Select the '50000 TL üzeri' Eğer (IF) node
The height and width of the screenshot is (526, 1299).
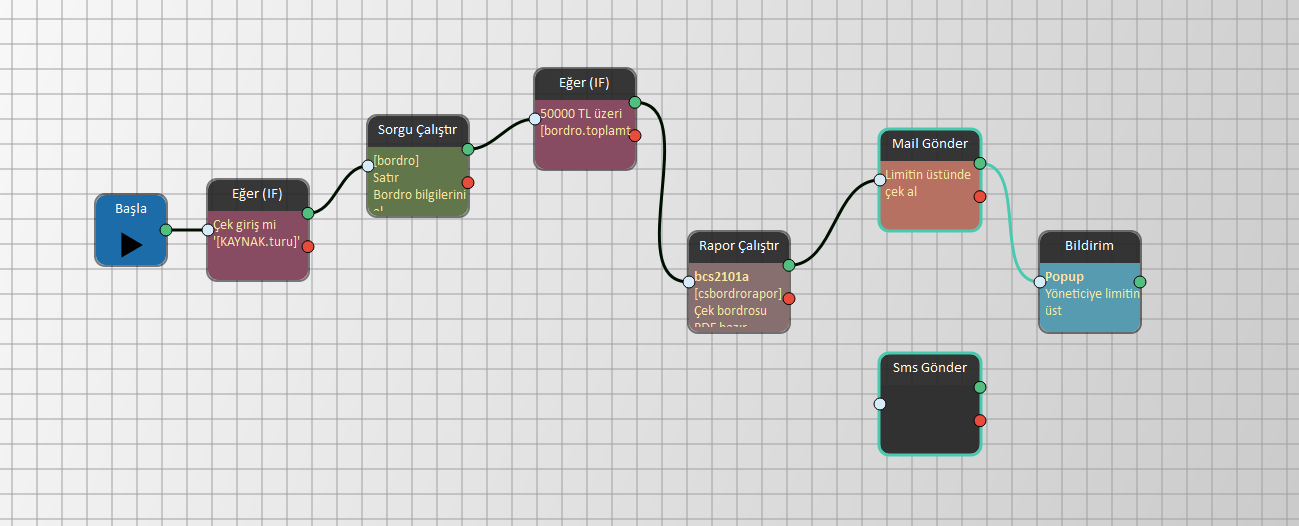point(584,83)
